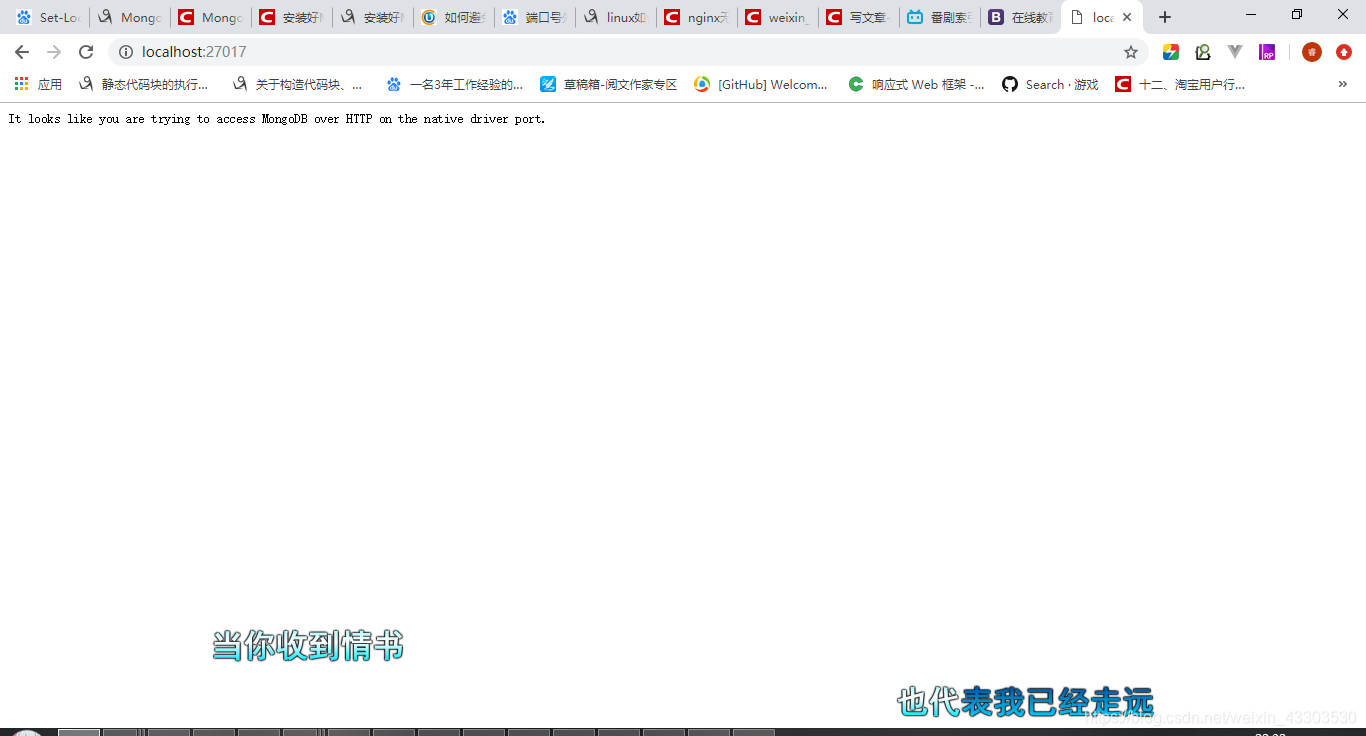The image size is (1366, 736).
Task: Click the contacts-style extension icon
Action: pyautogui.click(x=1202, y=51)
